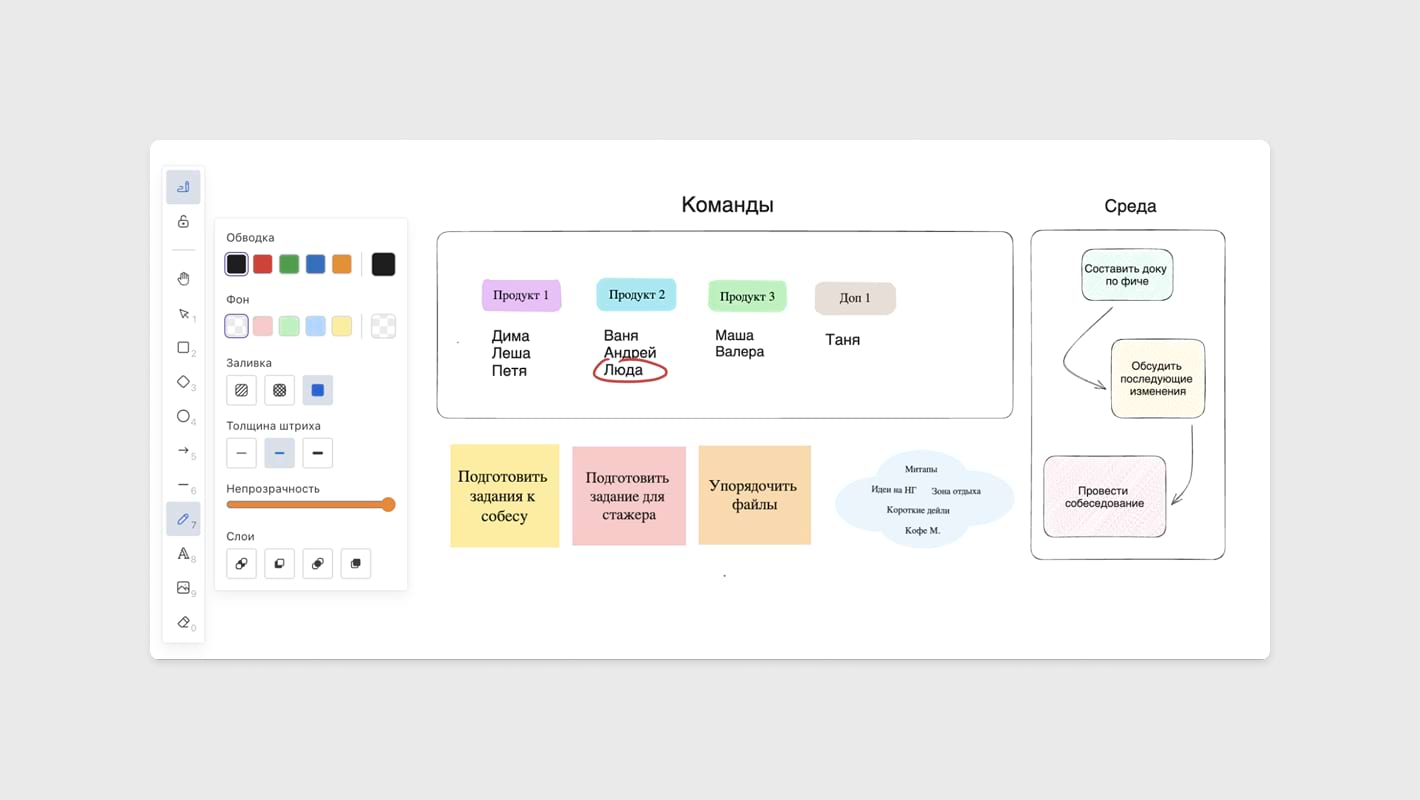Pick the Ellipse shape tool

183,416
